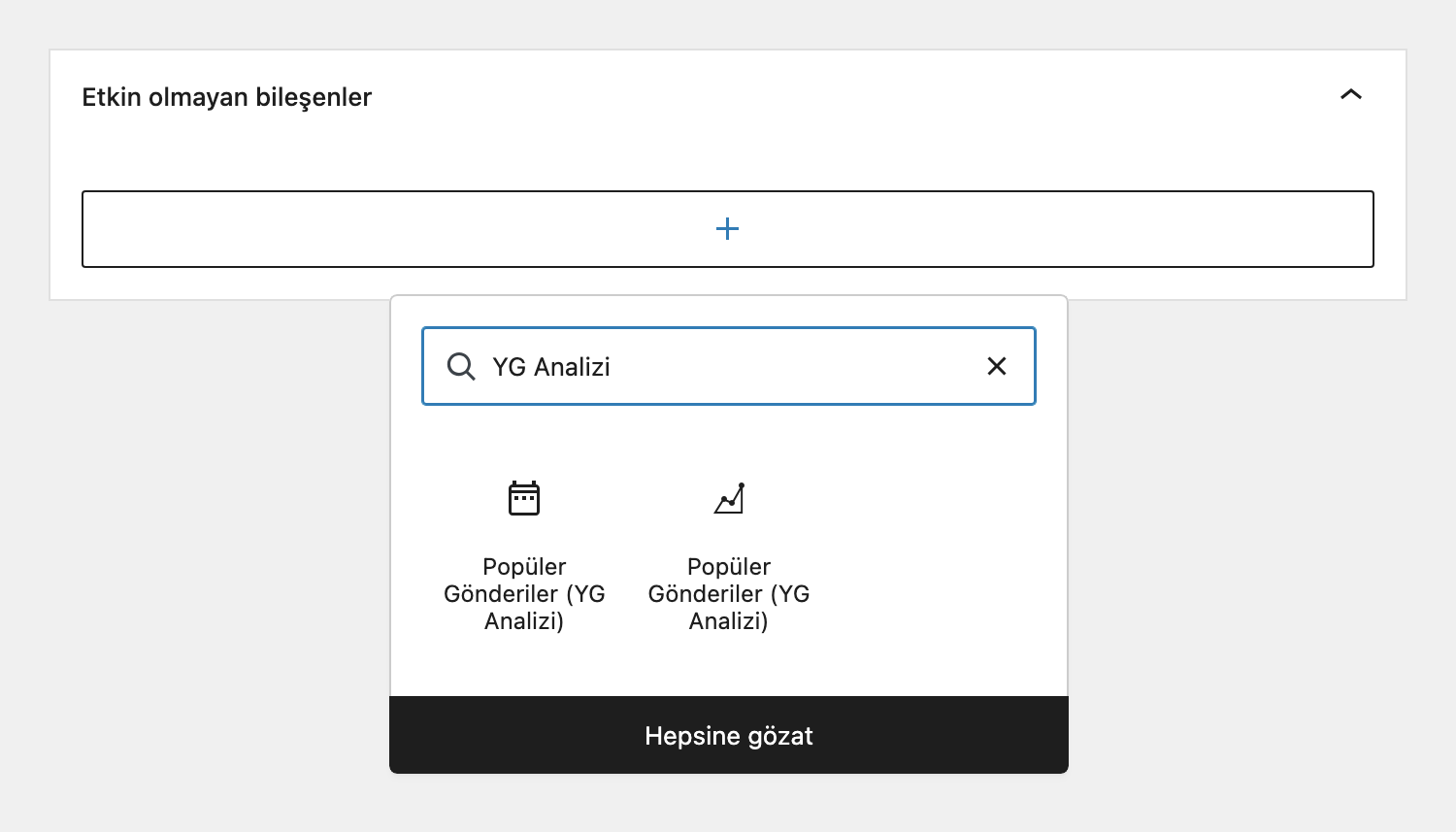Image resolution: width=1456 pixels, height=832 pixels.
Task: Open Hepsine gözat to browse all blocks
Action: coord(728,736)
